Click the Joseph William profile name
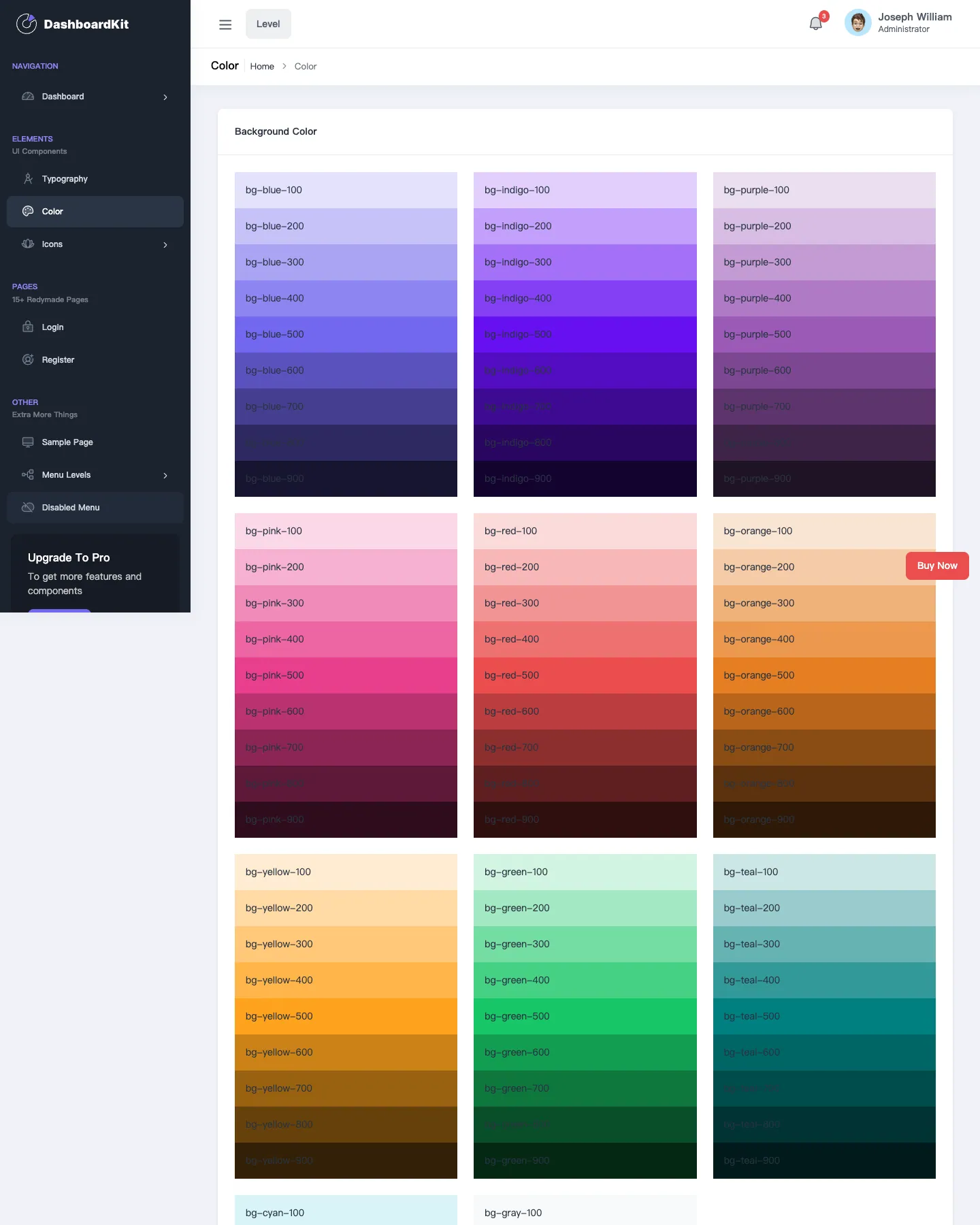The width and height of the screenshot is (980, 1225). (x=915, y=17)
